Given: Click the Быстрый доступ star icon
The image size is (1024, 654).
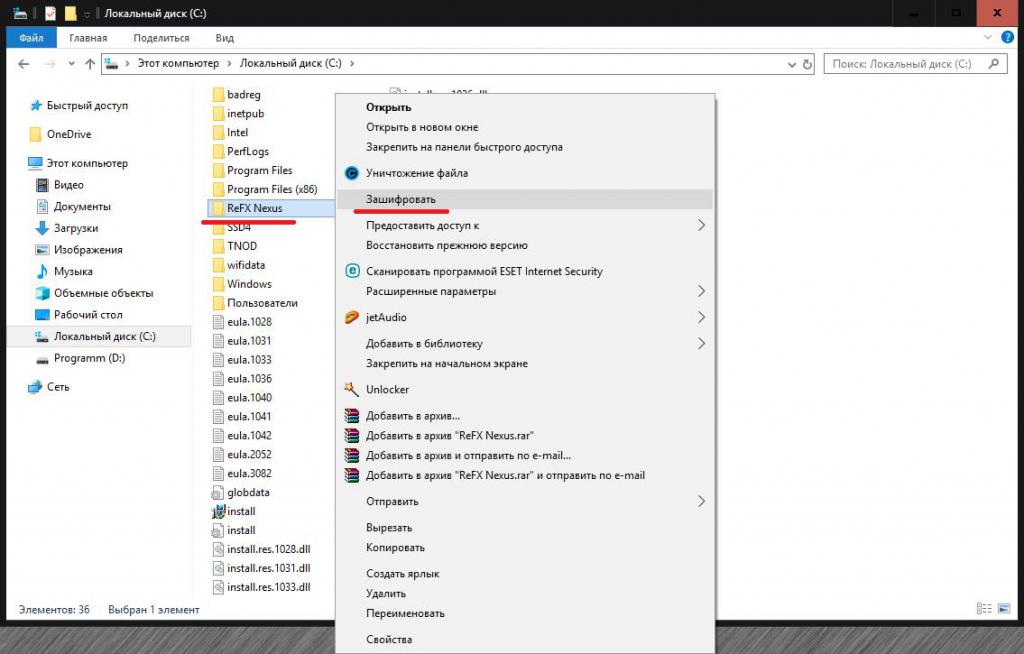Looking at the screenshot, I should (x=36, y=106).
